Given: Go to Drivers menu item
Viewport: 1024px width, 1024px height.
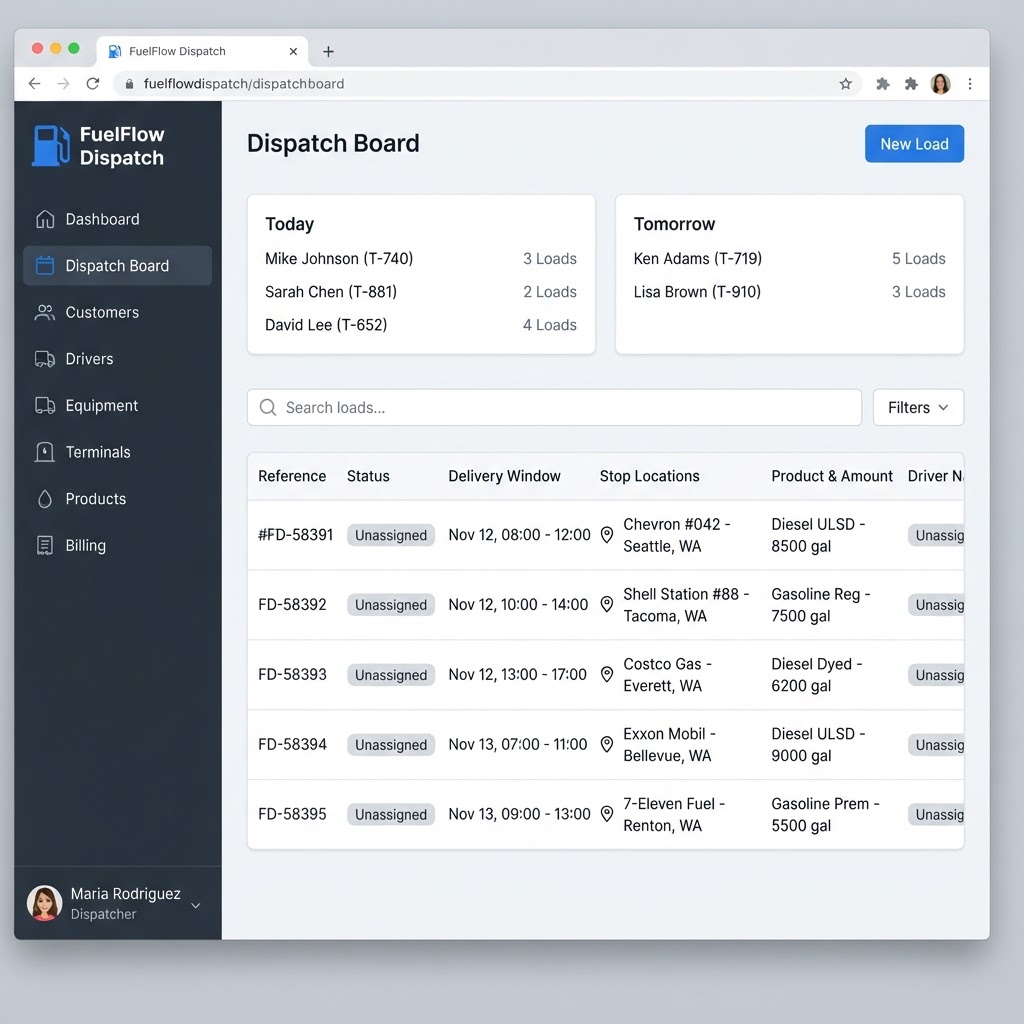Looking at the screenshot, I should (118, 359).
